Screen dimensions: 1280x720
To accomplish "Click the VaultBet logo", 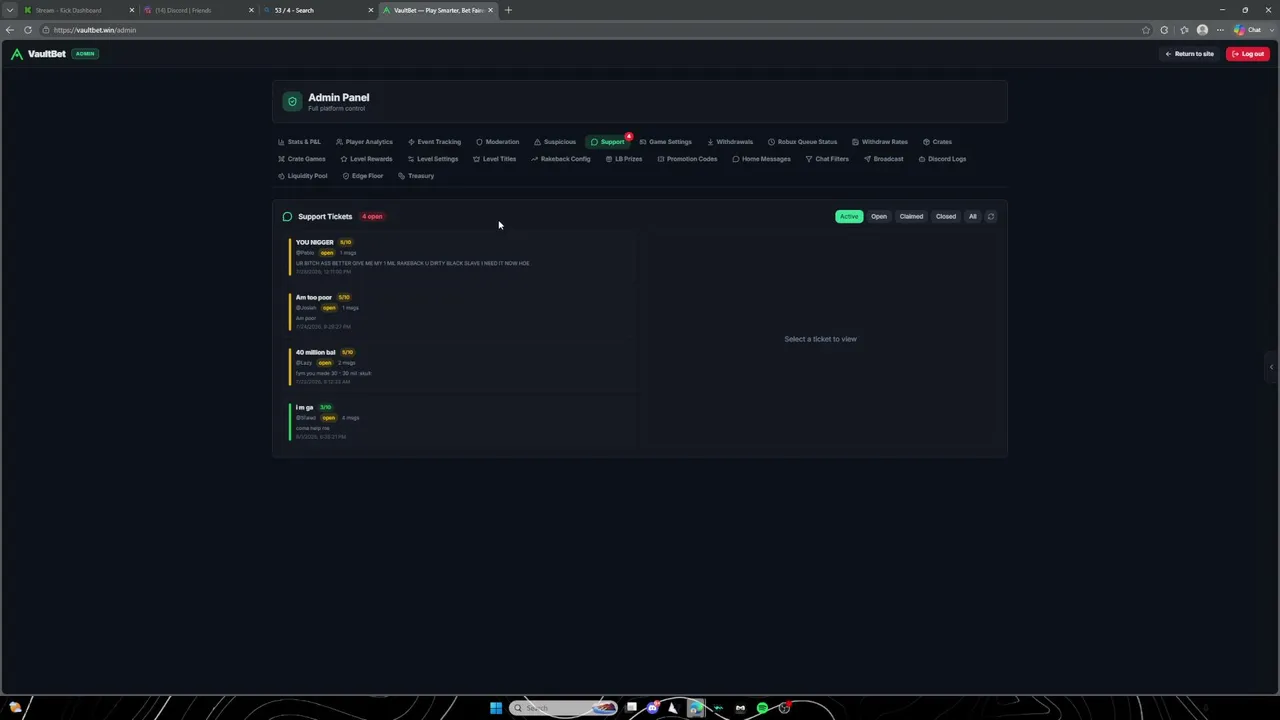I will [x=38, y=54].
